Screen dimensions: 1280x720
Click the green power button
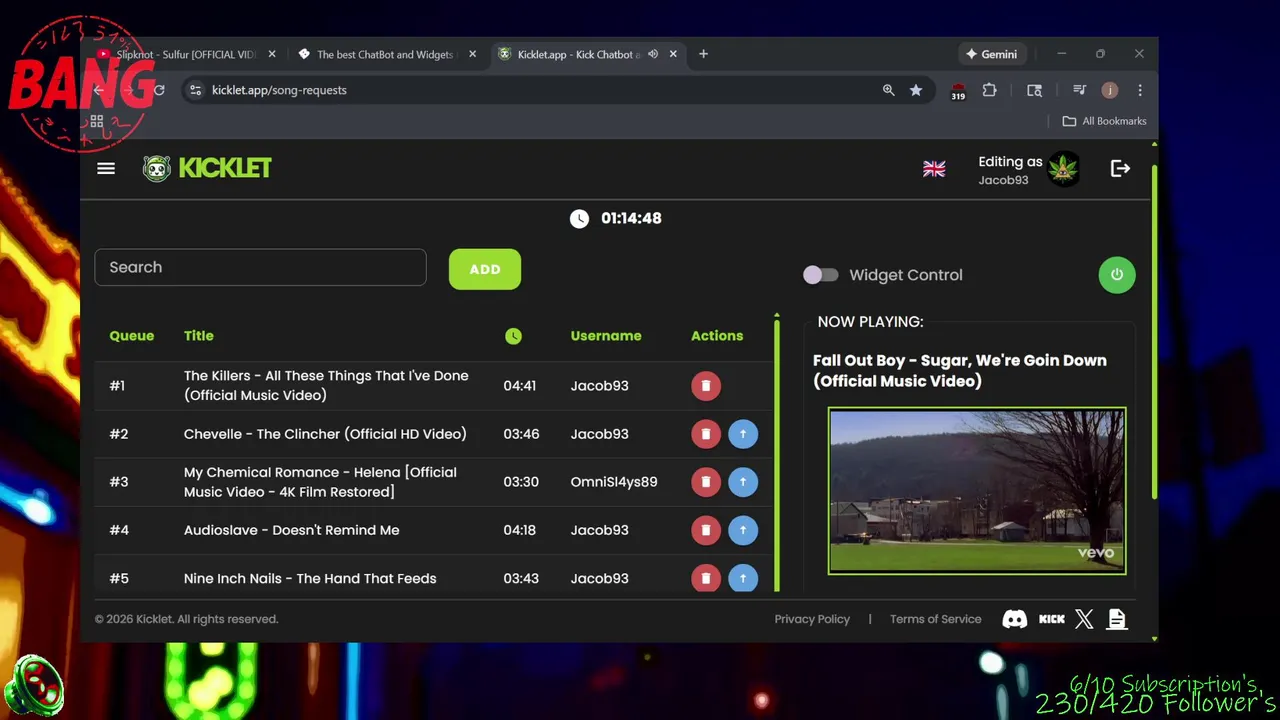point(1117,275)
